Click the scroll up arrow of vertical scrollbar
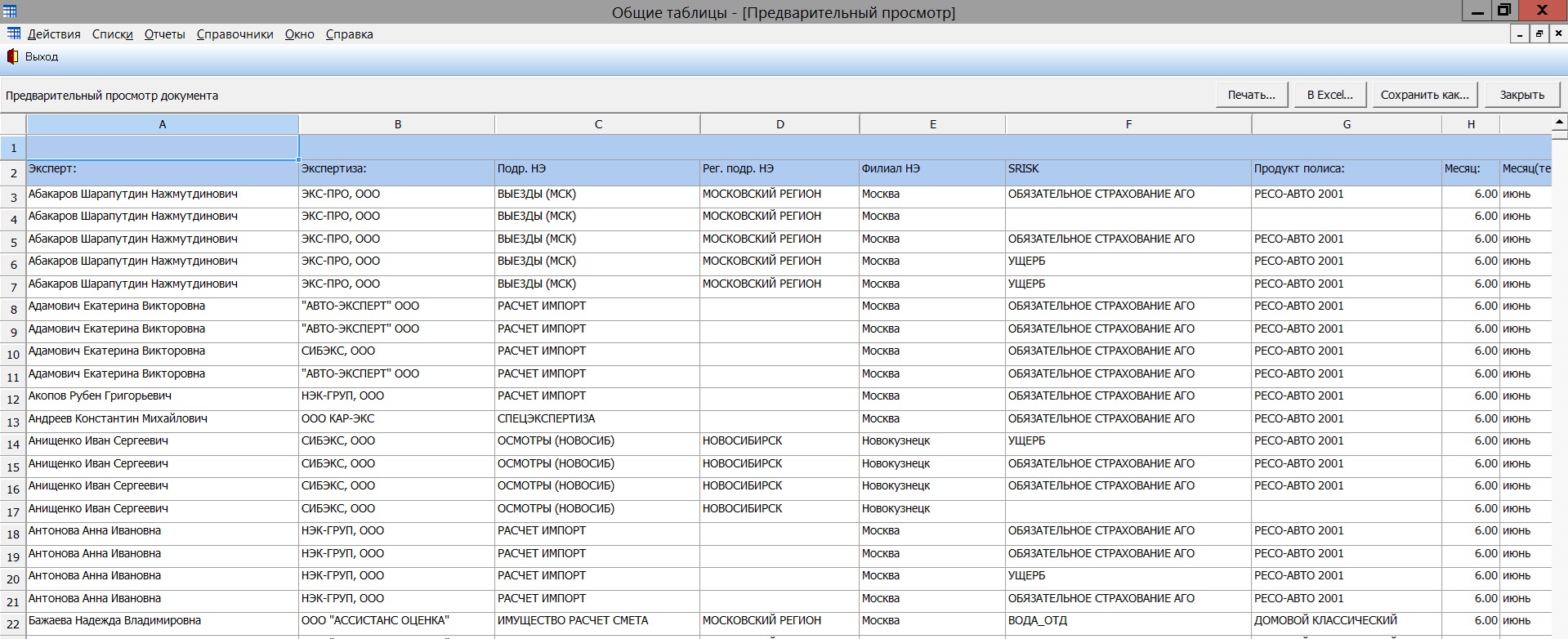1568x639 pixels. 1560,123
